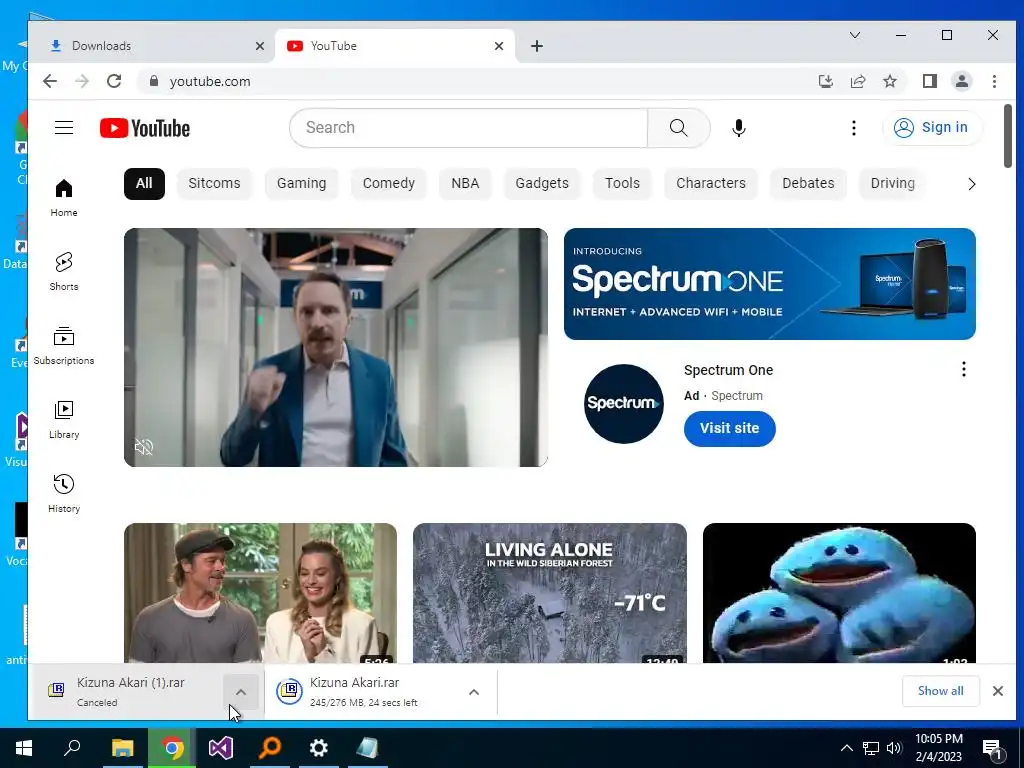Select the Debates filter chip
The width and height of the screenshot is (1024, 768).
coord(808,184)
